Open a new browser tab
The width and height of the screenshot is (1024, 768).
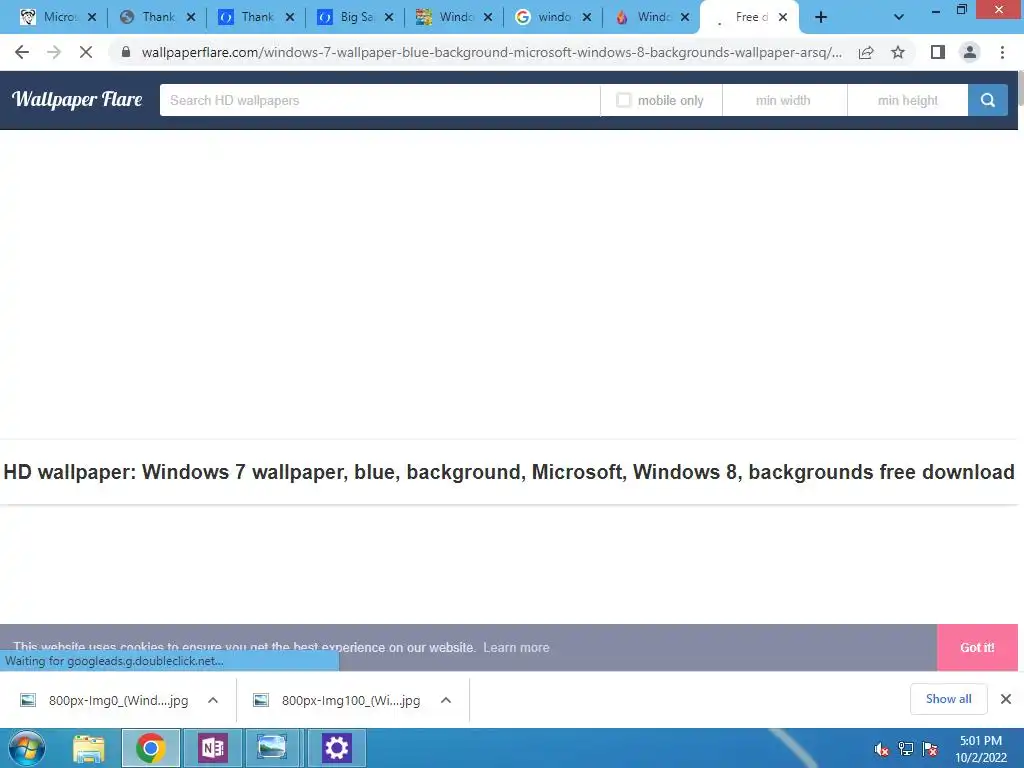point(821,18)
